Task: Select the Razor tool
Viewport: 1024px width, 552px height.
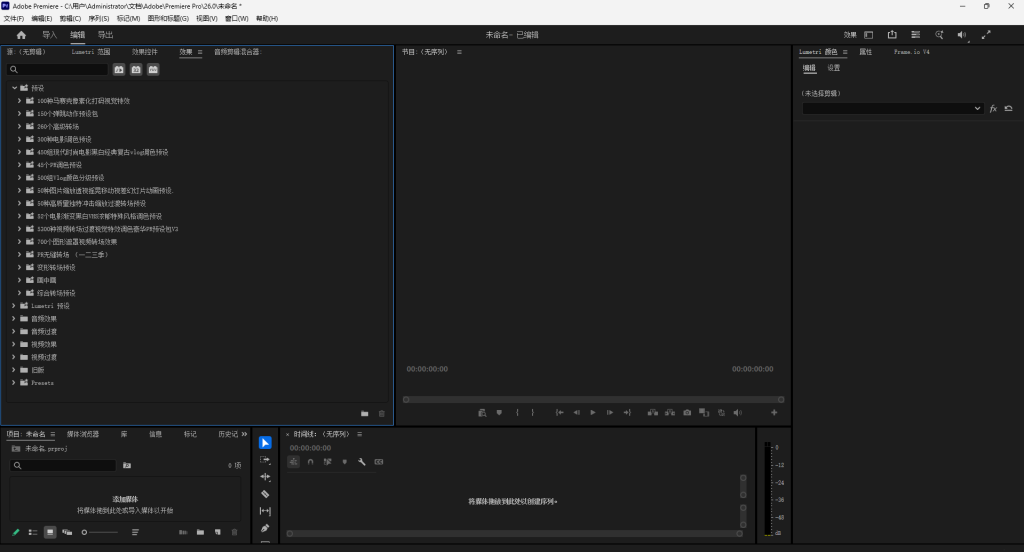Action: tap(265, 494)
